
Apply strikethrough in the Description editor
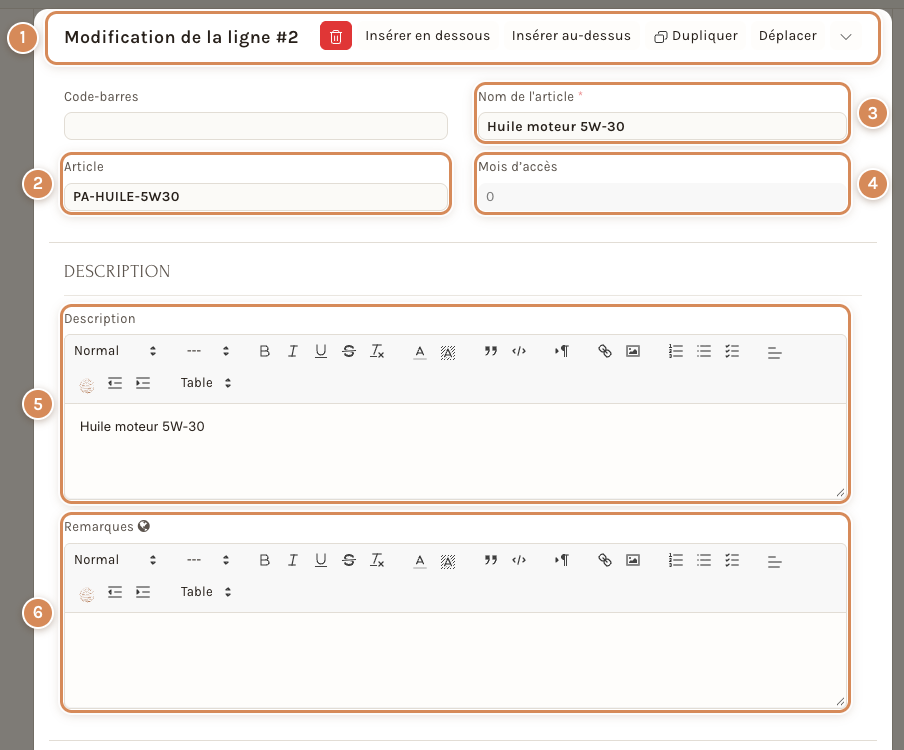(x=349, y=351)
